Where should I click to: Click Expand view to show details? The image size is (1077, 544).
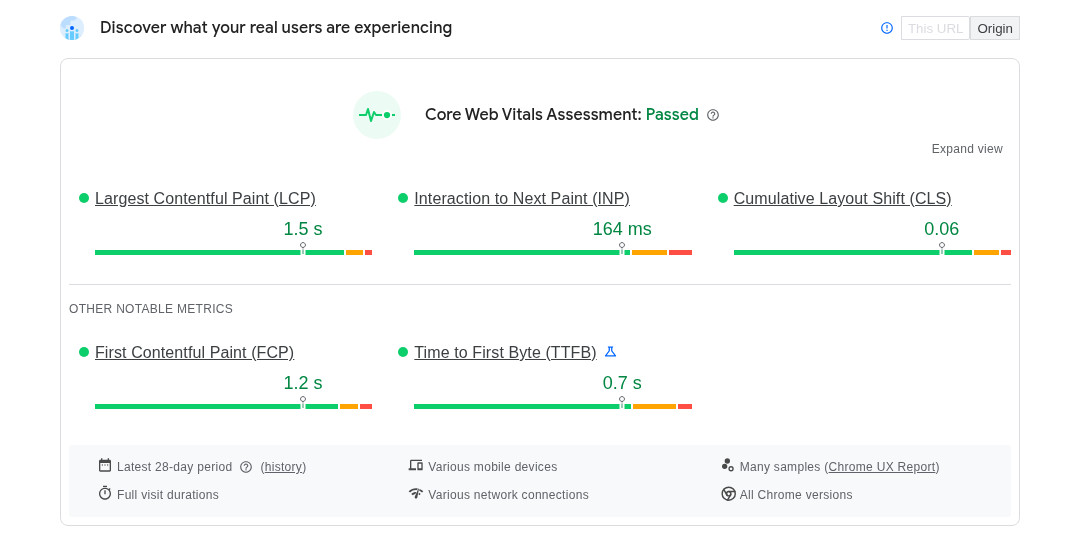967,149
